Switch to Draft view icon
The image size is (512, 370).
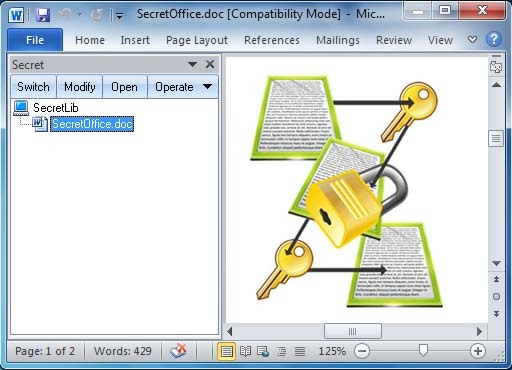click(x=300, y=351)
